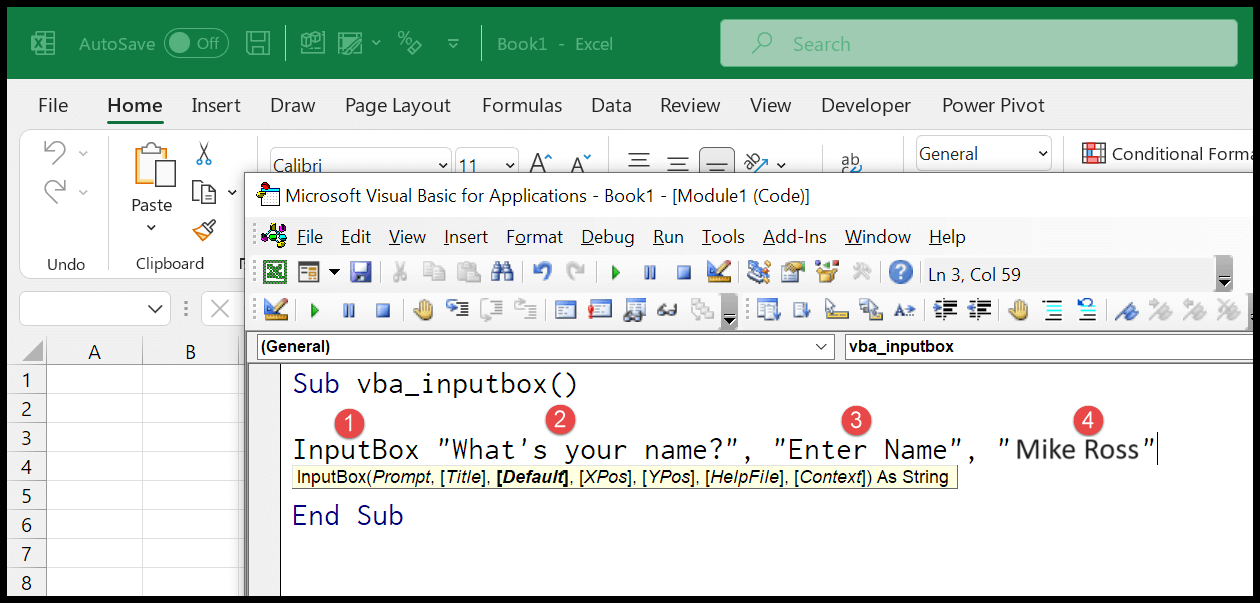Viewport: 1260px width, 603px height.
Task: Pause code execution with the Break icon
Action: pos(651,272)
